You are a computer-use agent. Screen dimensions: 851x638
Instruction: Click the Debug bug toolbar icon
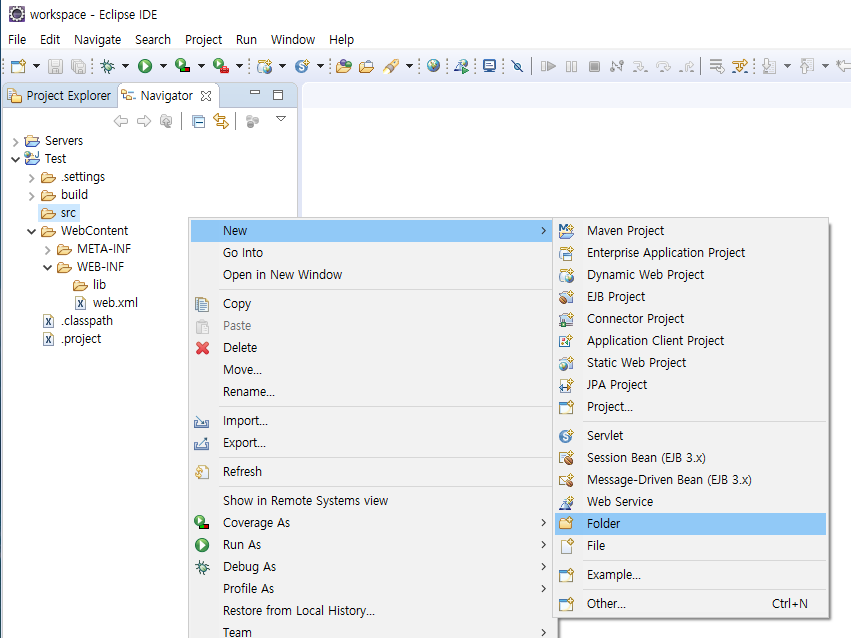point(107,66)
